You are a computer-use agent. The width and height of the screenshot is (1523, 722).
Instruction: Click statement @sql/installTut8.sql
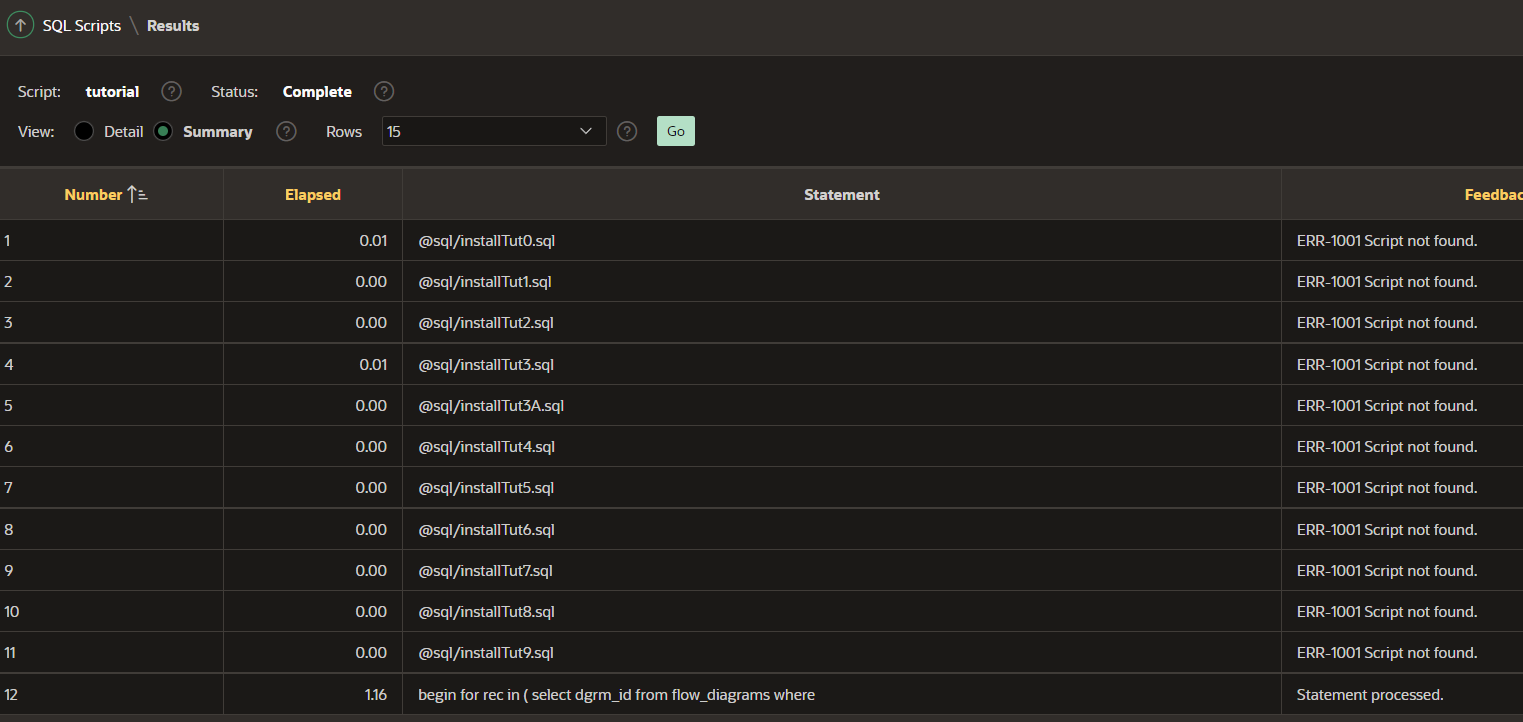click(487, 612)
